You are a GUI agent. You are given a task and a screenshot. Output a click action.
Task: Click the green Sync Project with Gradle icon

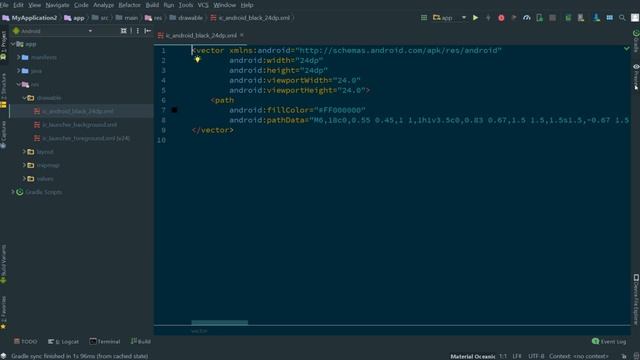tap(568, 18)
